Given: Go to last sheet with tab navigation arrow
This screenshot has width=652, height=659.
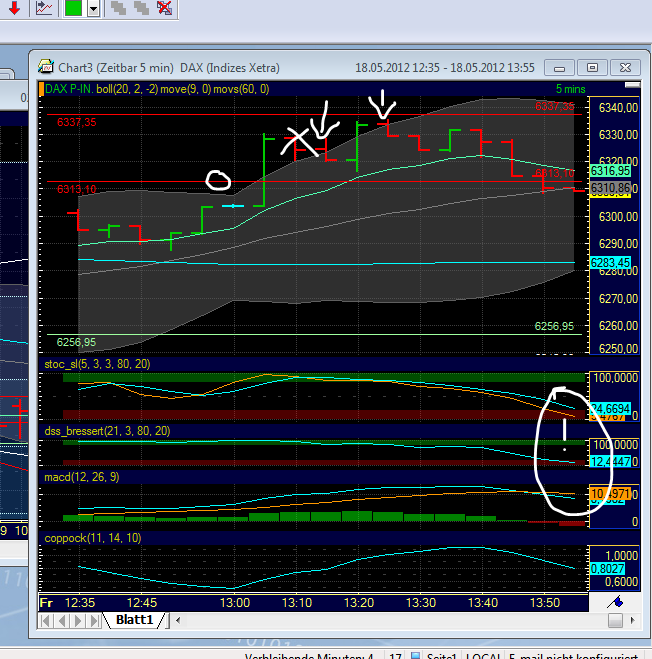Looking at the screenshot, I should (x=94, y=620).
